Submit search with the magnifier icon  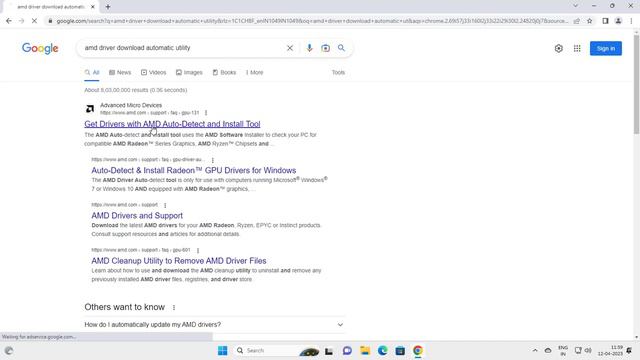[341, 48]
